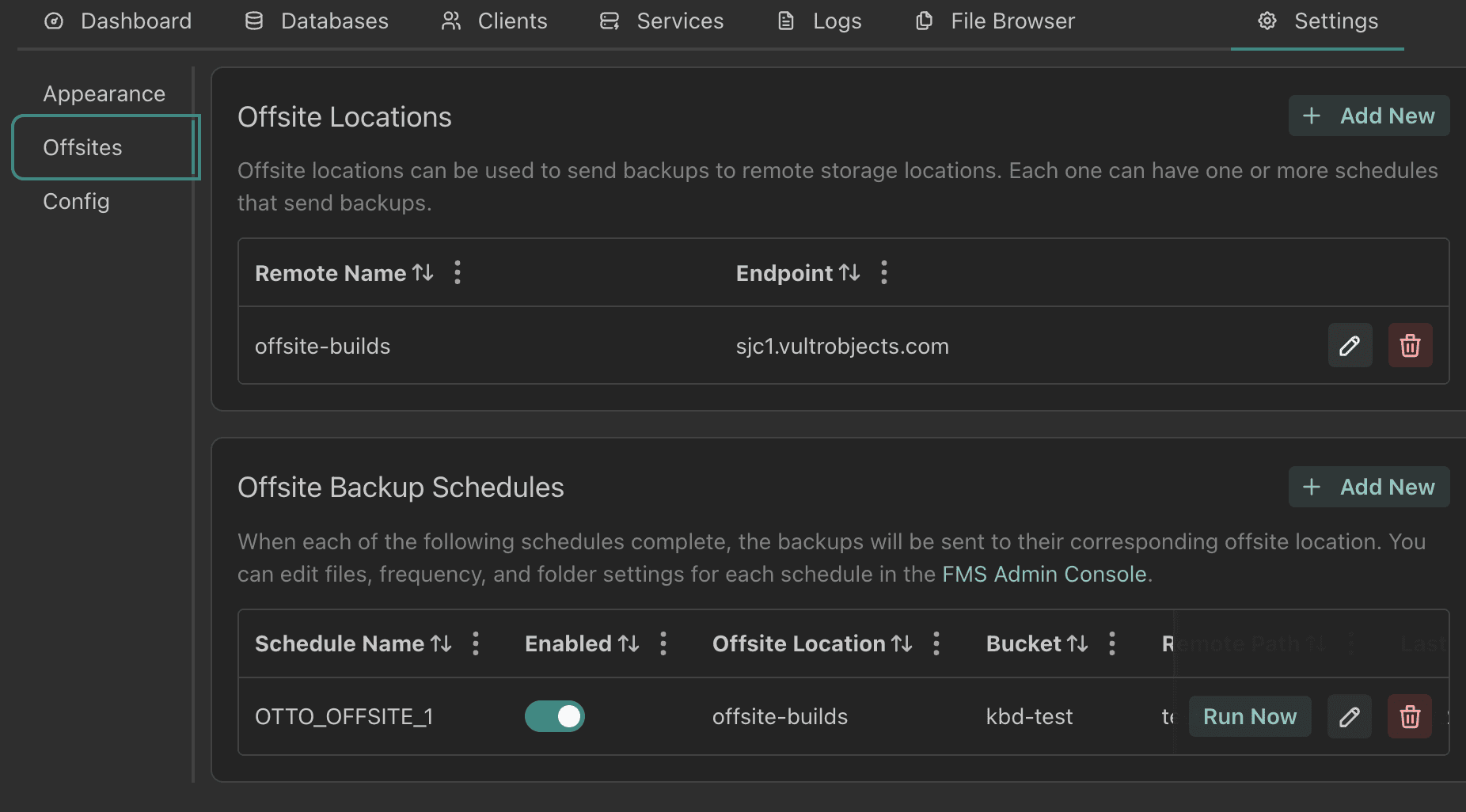This screenshot has width=1466, height=812.
Task: Delete the OTTO_OFFSITE_1 schedule
Action: pyautogui.click(x=1410, y=717)
